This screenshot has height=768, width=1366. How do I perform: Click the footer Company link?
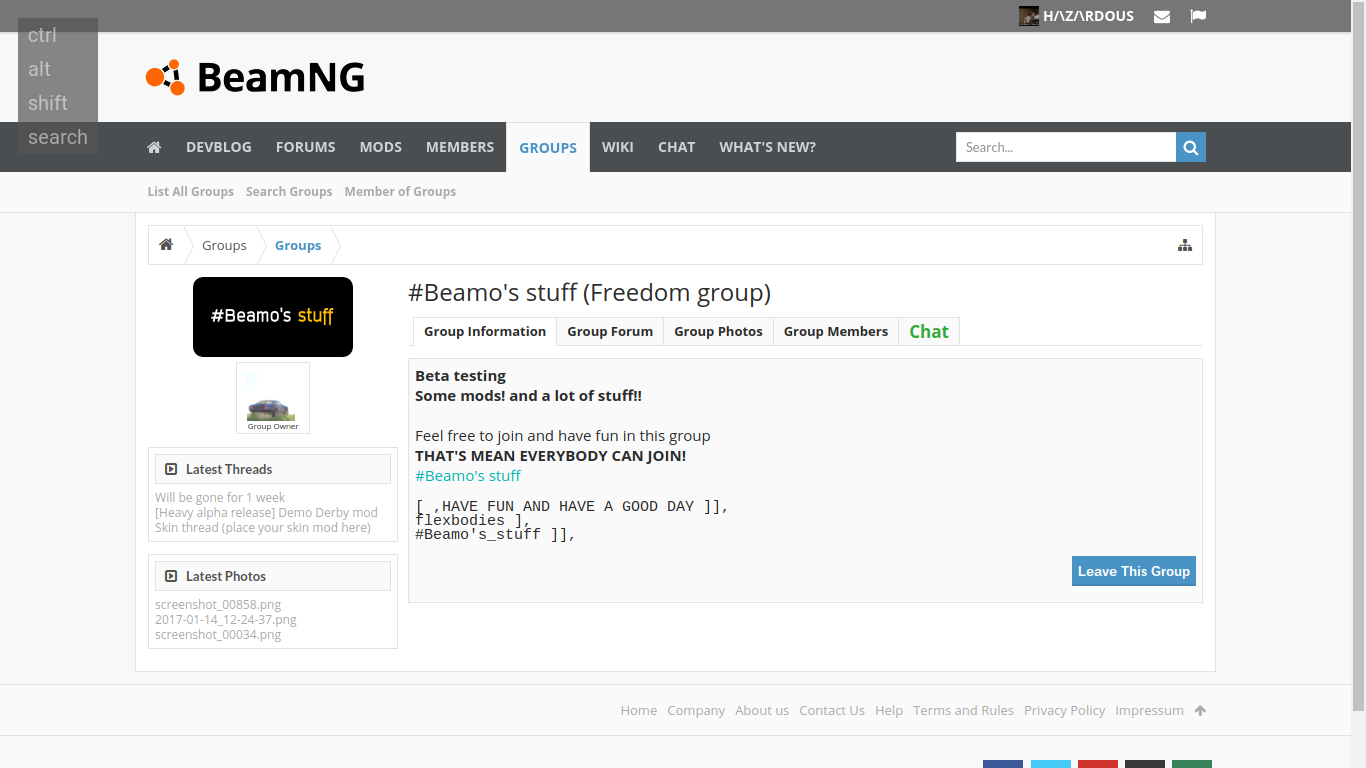pyautogui.click(x=696, y=710)
